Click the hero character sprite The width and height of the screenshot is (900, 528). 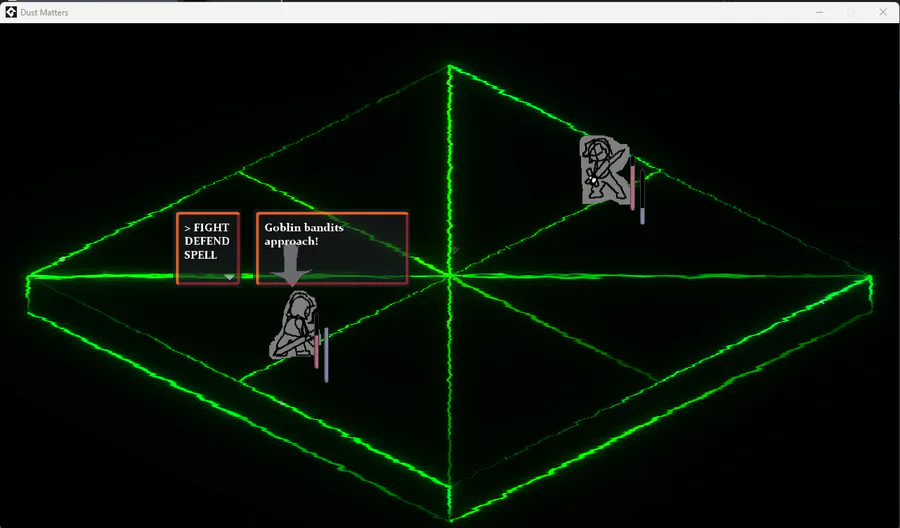click(x=293, y=325)
